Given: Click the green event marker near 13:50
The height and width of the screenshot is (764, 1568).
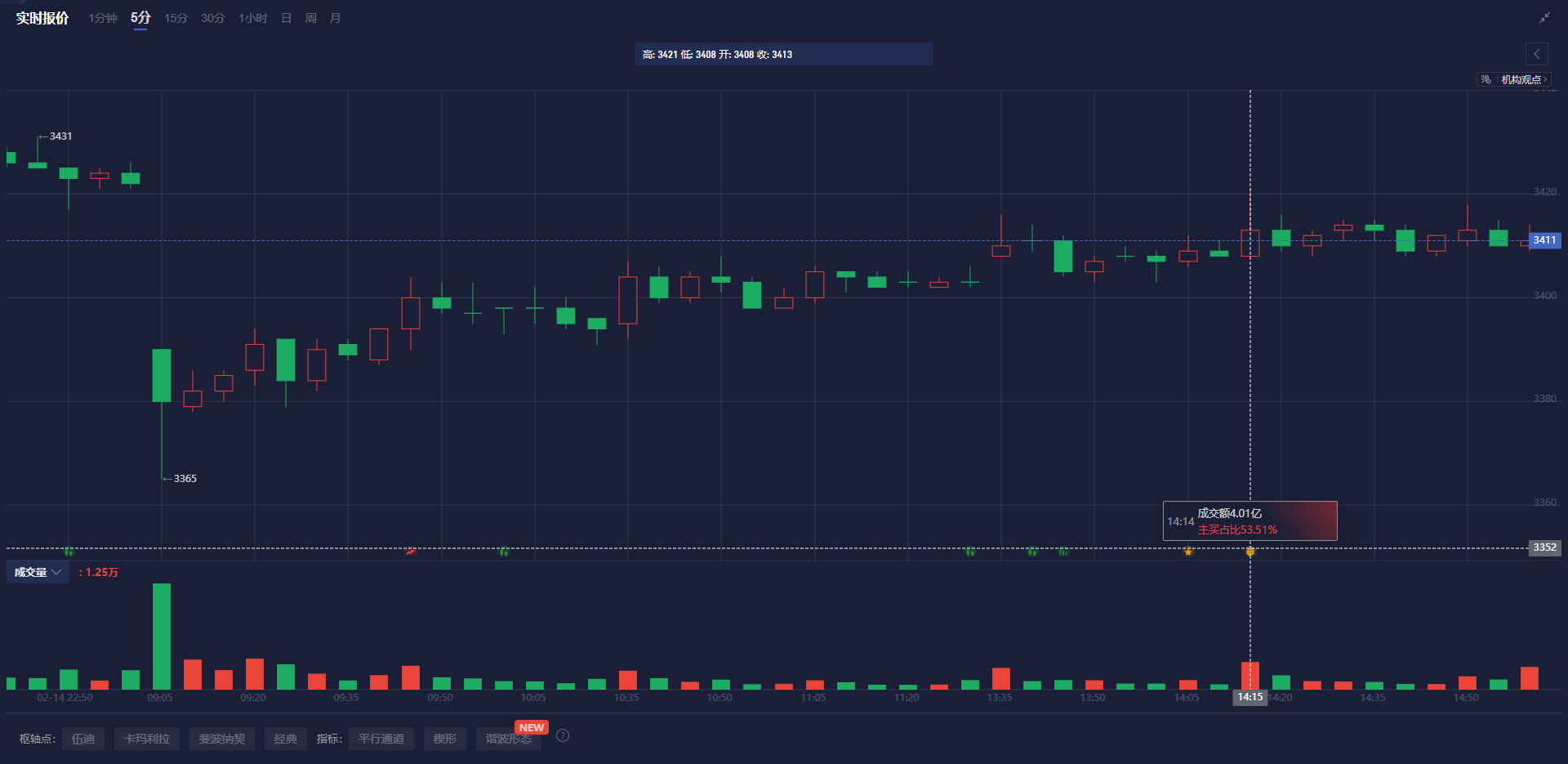Looking at the screenshot, I should coord(1063,552).
